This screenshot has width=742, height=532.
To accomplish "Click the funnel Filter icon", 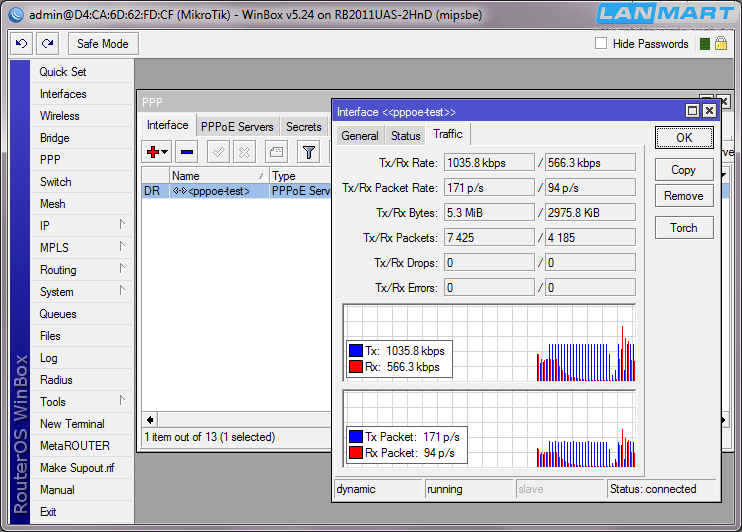I will tap(309, 152).
